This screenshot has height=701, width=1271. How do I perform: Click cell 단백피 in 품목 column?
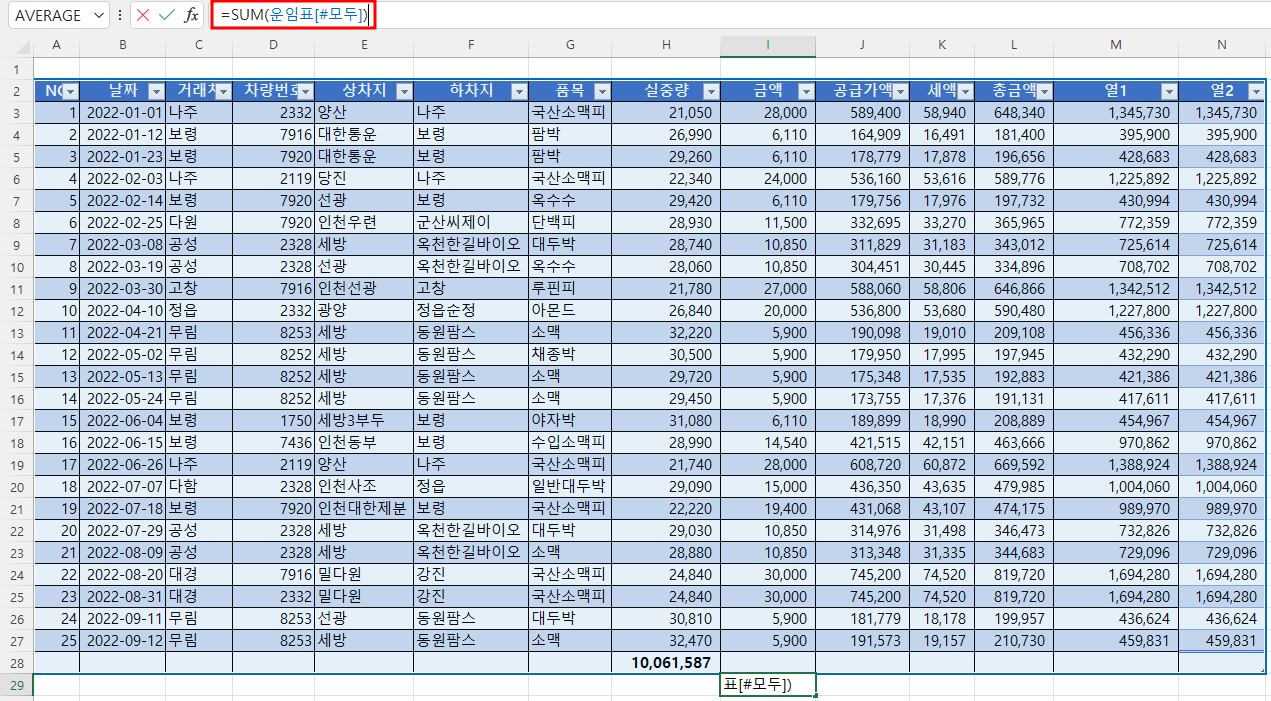point(572,223)
